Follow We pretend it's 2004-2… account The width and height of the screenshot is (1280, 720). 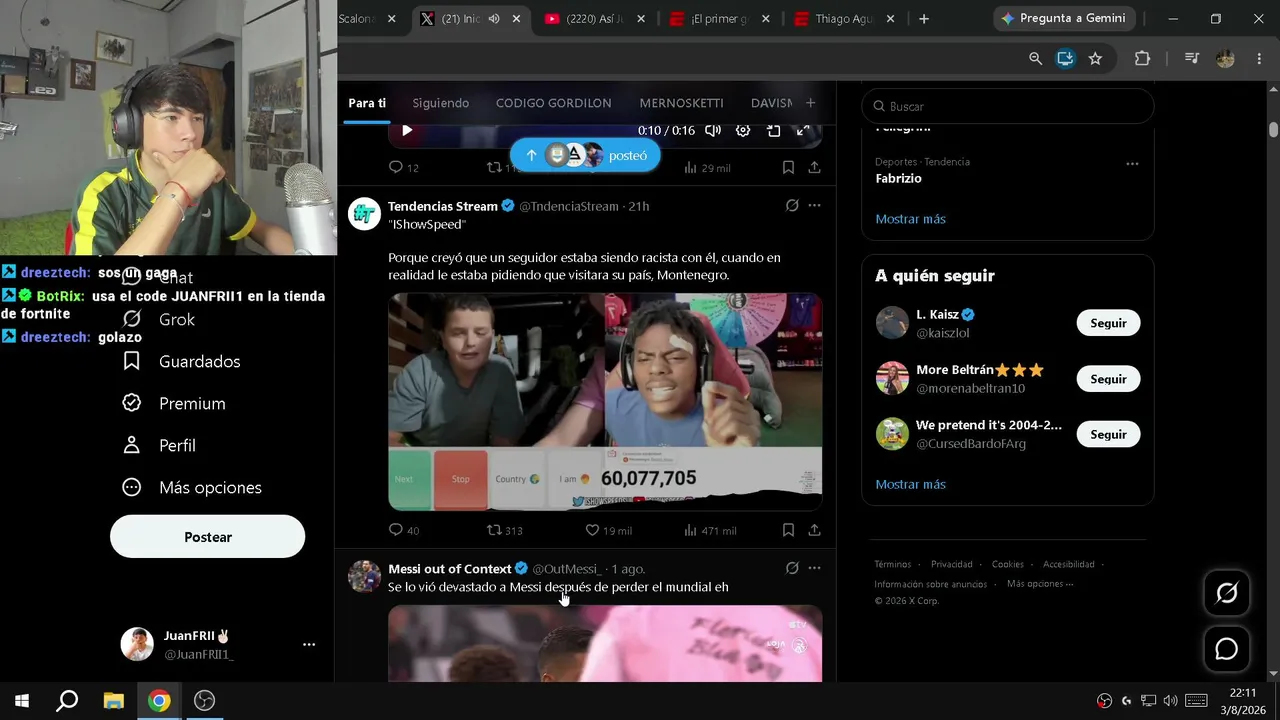[1108, 434]
